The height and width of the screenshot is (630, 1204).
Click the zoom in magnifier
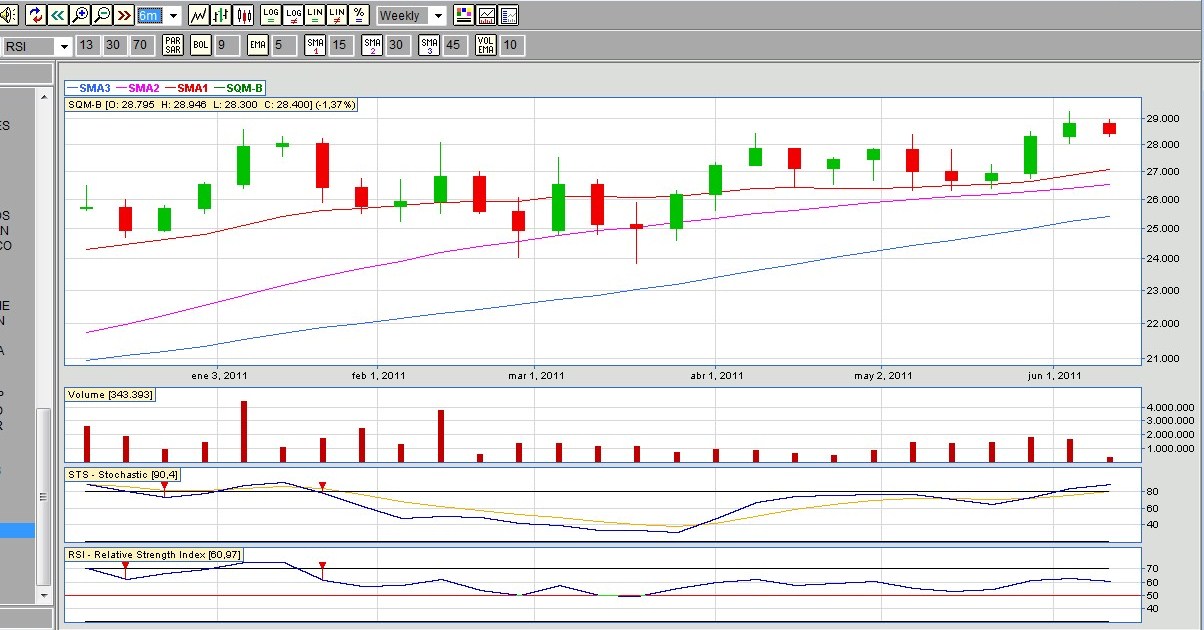[81, 15]
